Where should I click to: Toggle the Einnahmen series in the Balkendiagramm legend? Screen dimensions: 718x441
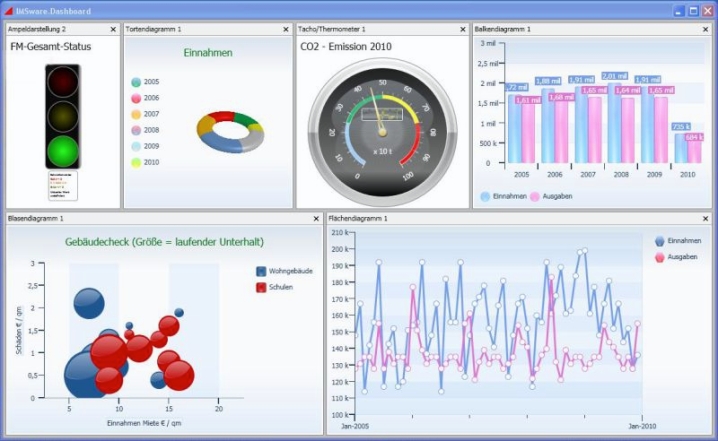pos(485,196)
